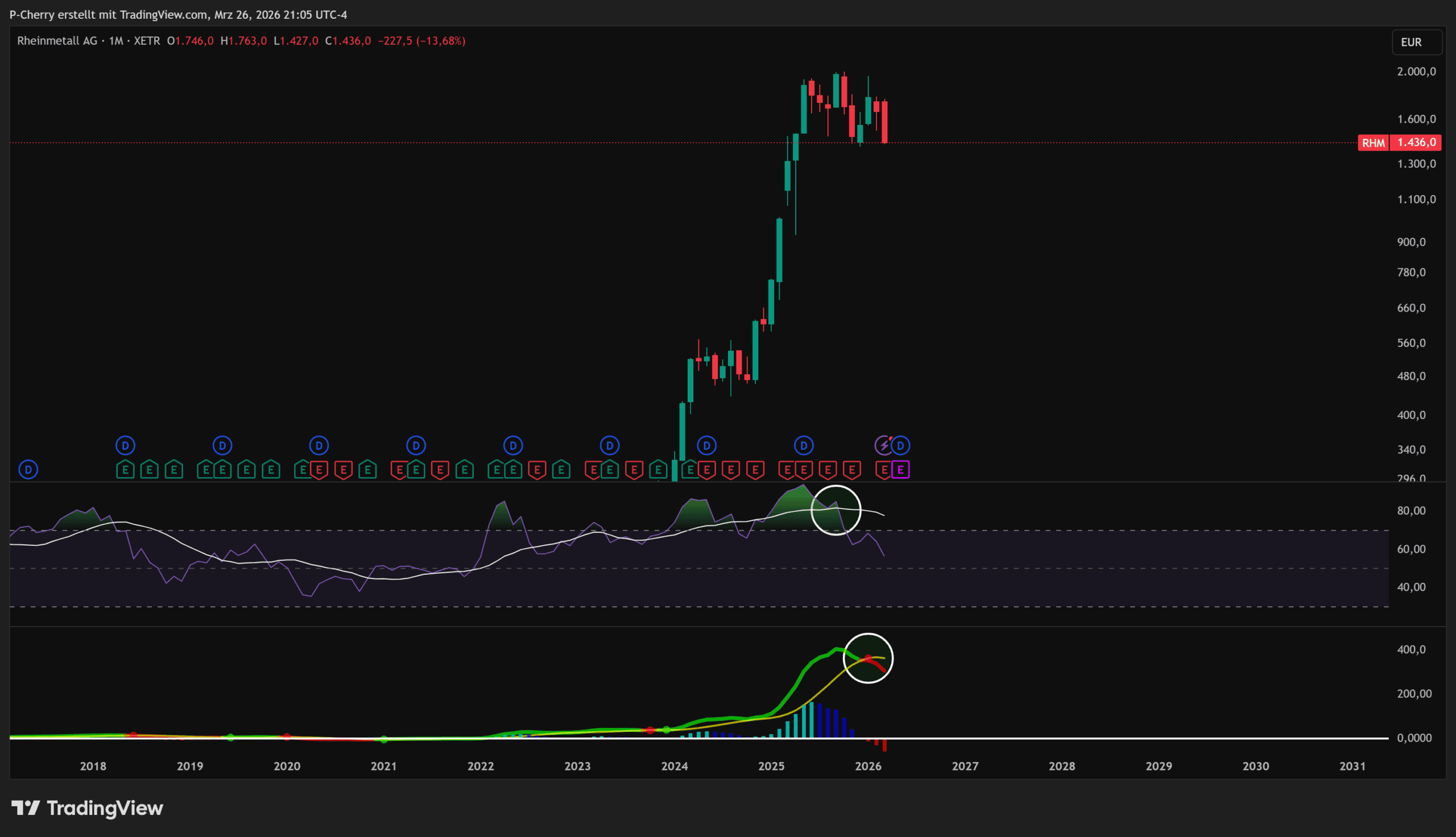The width and height of the screenshot is (1456, 837).
Task: Click the Rheinmetall AG symbol title
Action: click(57, 41)
